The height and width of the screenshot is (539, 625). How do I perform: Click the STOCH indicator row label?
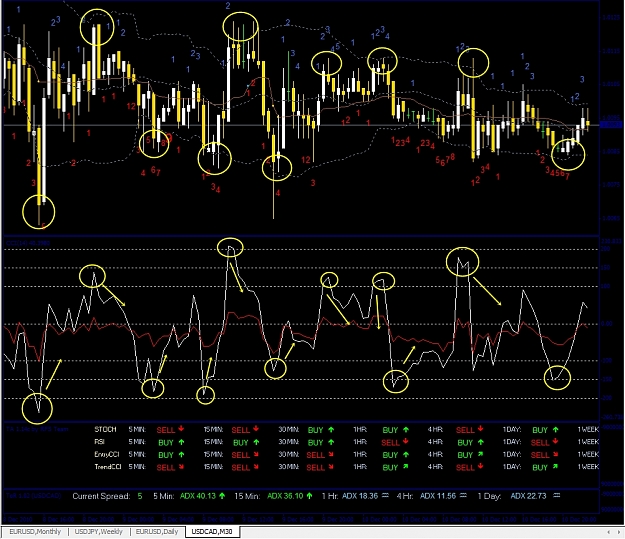point(105,429)
